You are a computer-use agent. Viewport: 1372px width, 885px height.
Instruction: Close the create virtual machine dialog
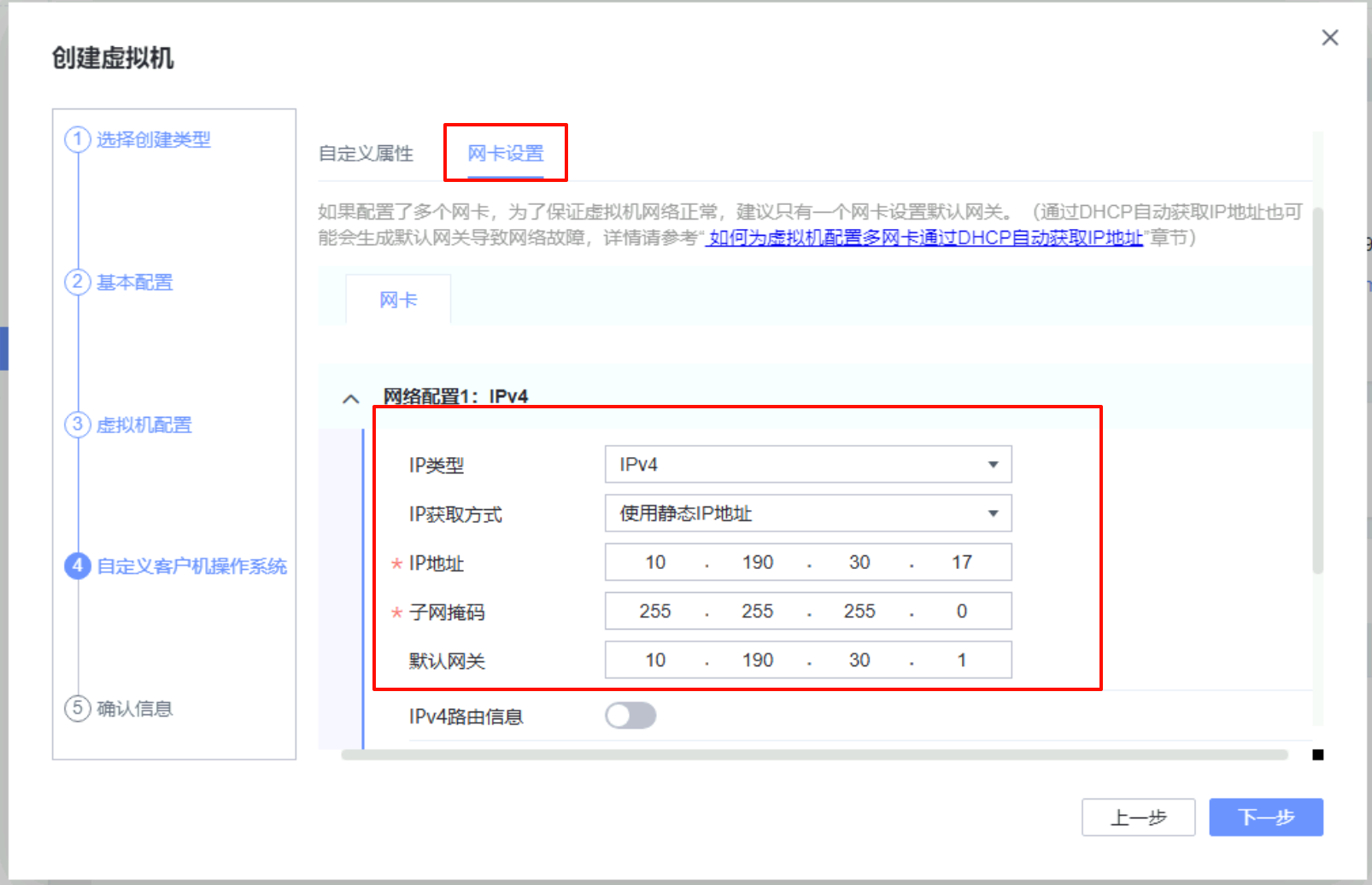(x=1329, y=38)
